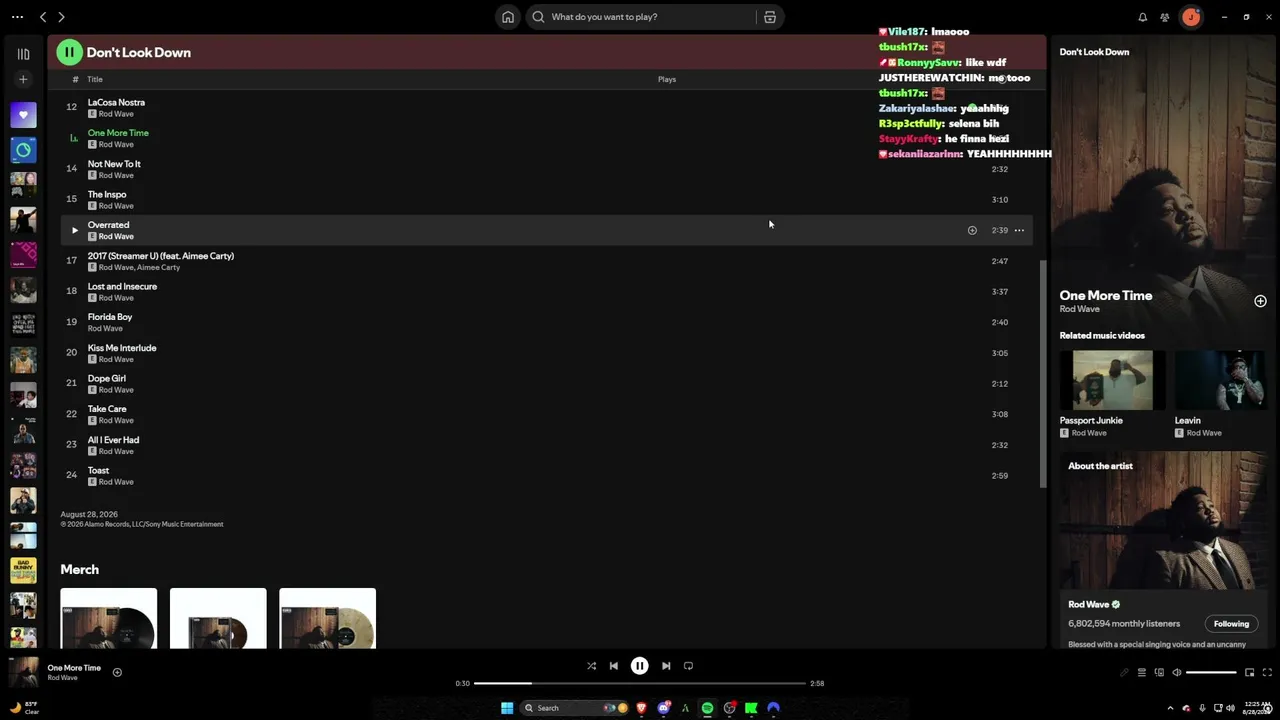
Task: Open Rod Wave artist link under Toast
Action: tap(116, 482)
